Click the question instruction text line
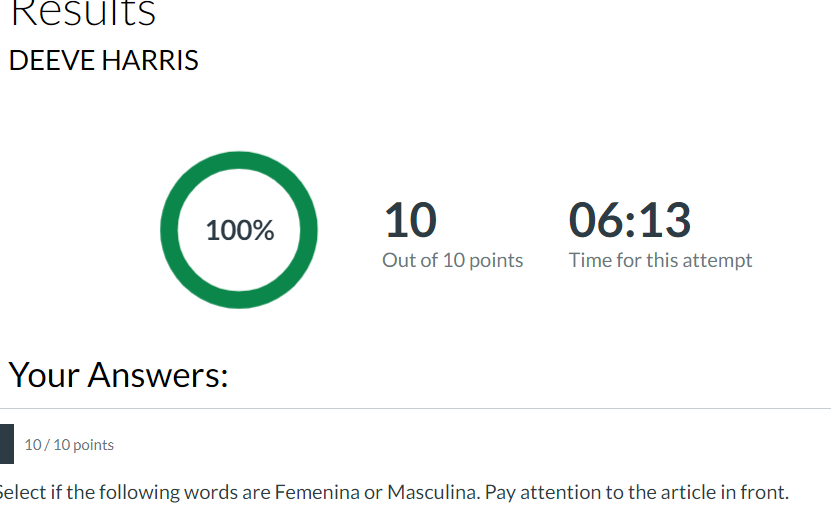831x508 pixels. coord(394,493)
